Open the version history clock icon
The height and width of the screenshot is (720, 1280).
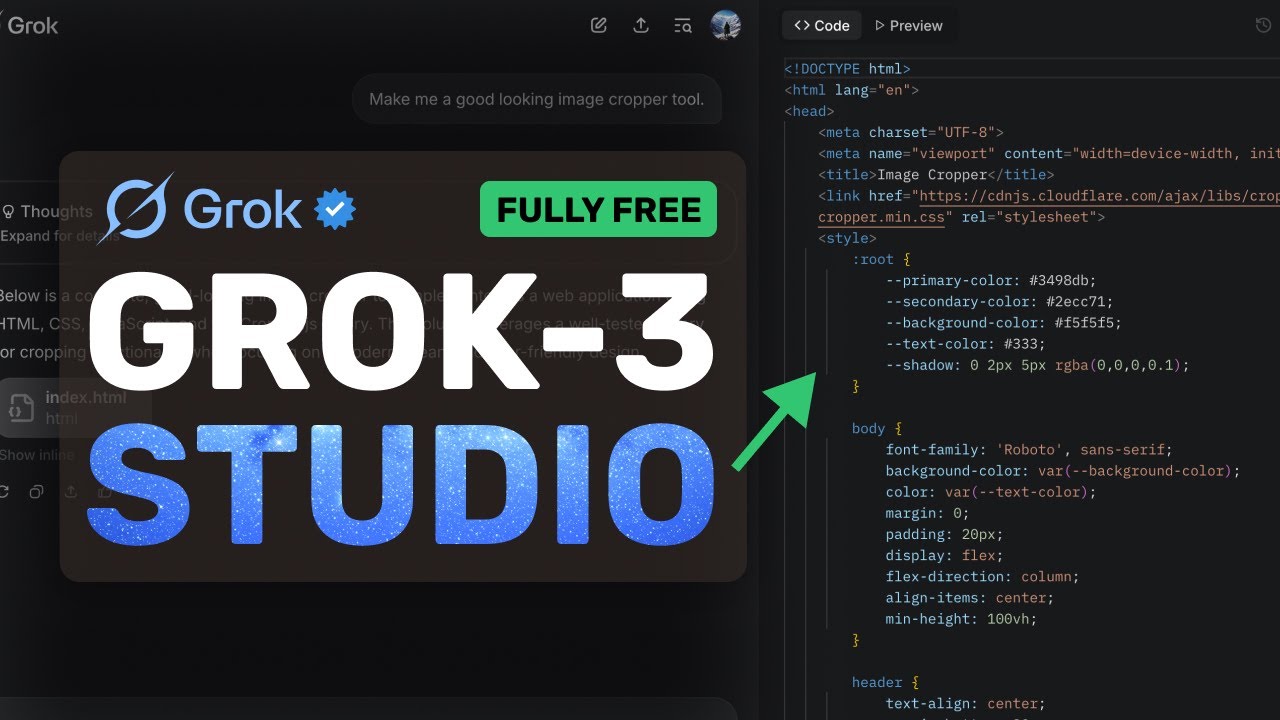point(1263,26)
